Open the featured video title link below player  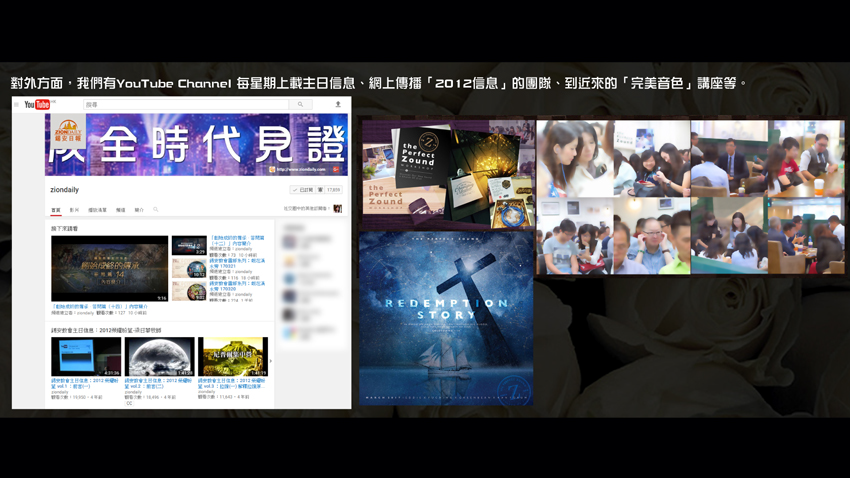[x=99, y=306]
